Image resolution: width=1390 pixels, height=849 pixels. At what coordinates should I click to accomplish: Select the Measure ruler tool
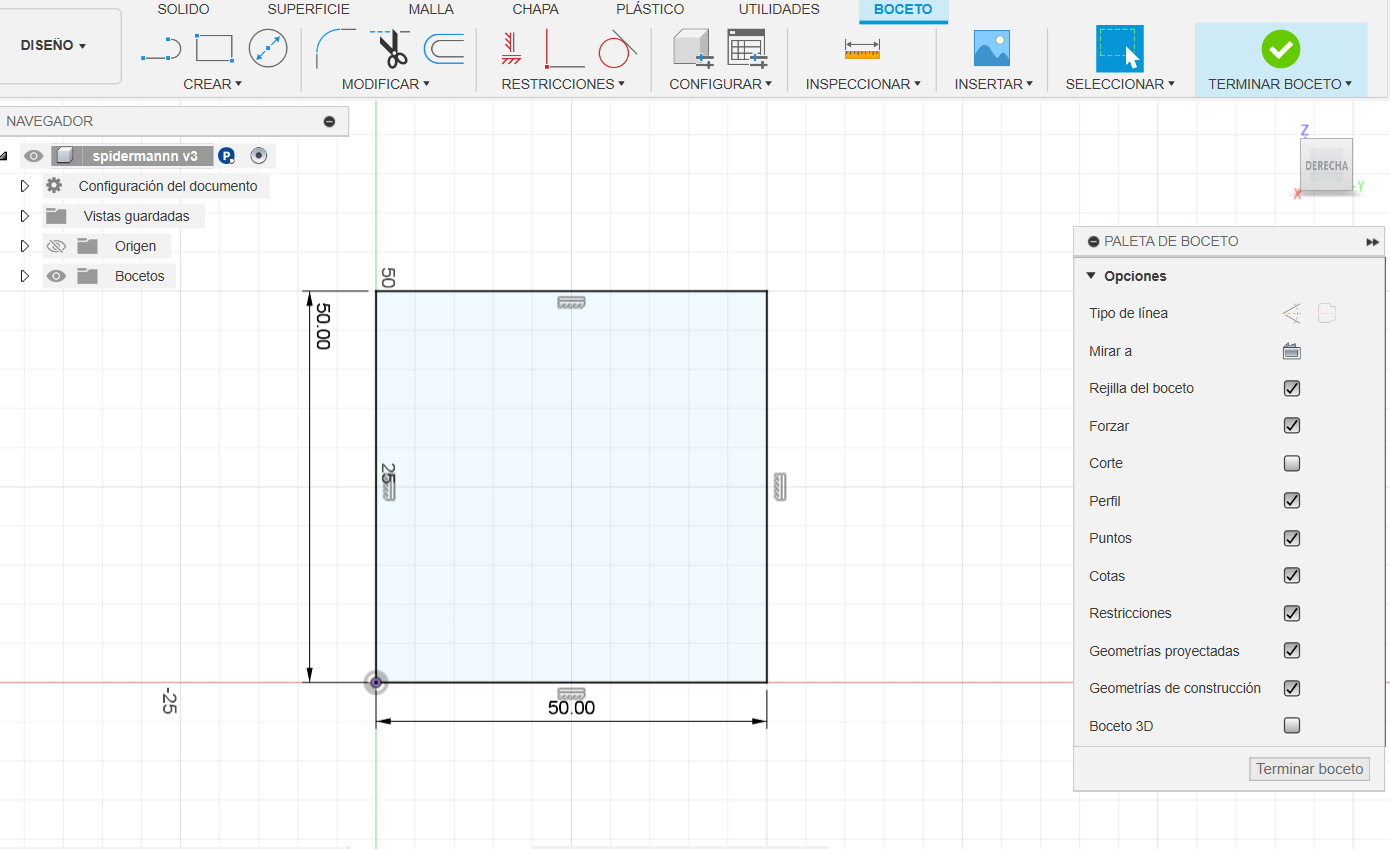[x=862, y=48]
